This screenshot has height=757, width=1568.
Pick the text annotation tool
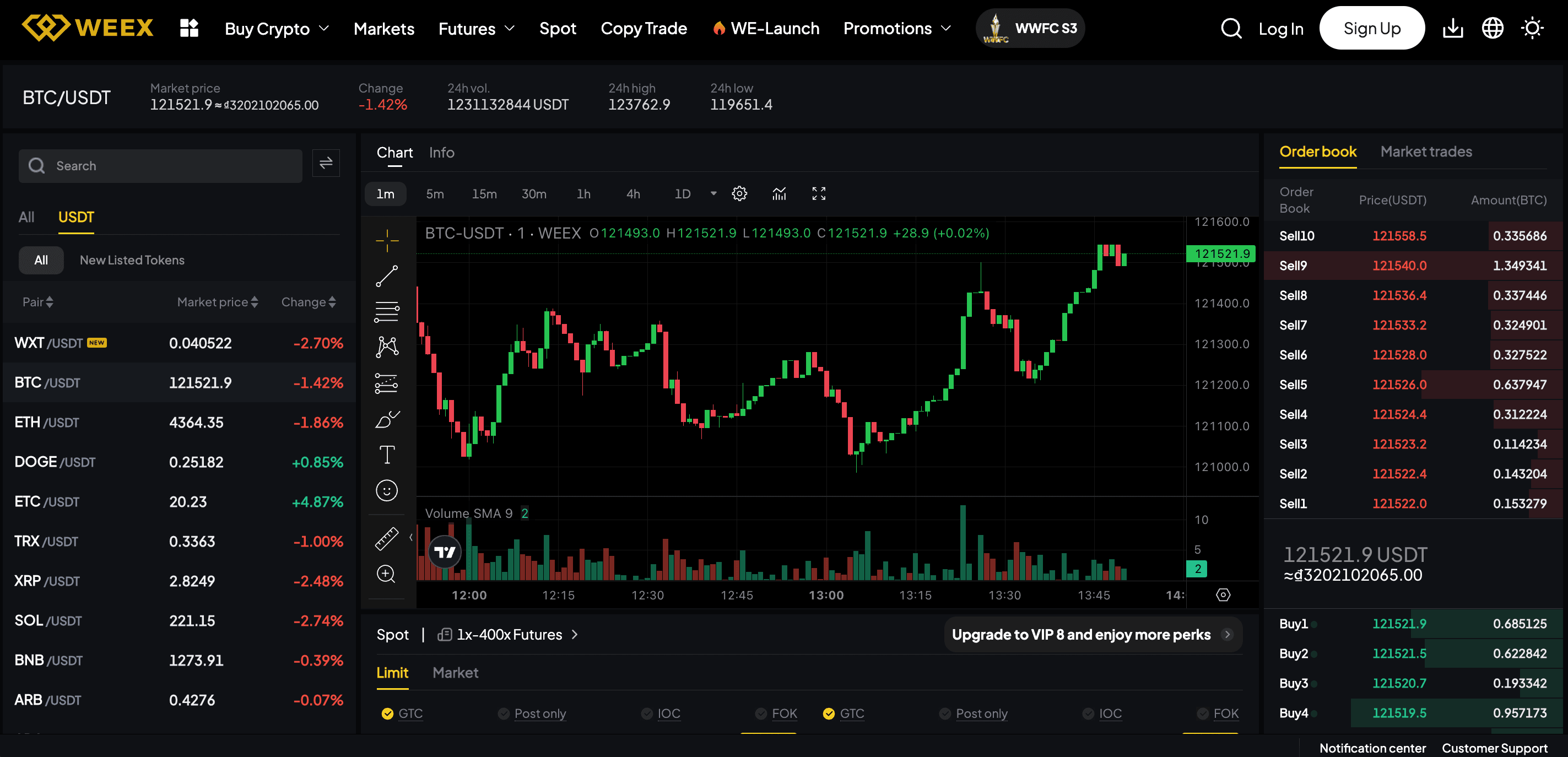(x=387, y=455)
